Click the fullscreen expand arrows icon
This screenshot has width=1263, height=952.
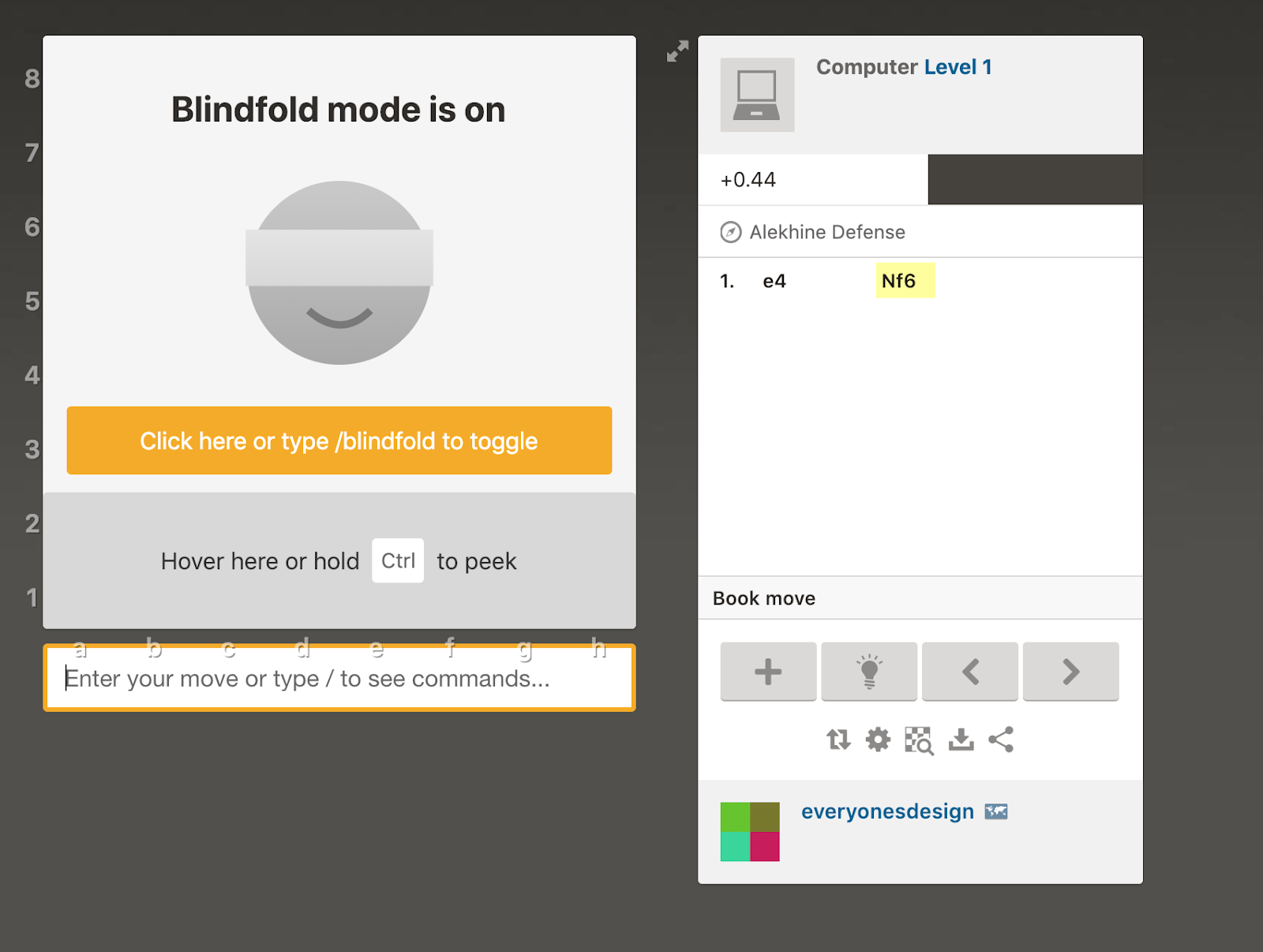pos(677,51)
